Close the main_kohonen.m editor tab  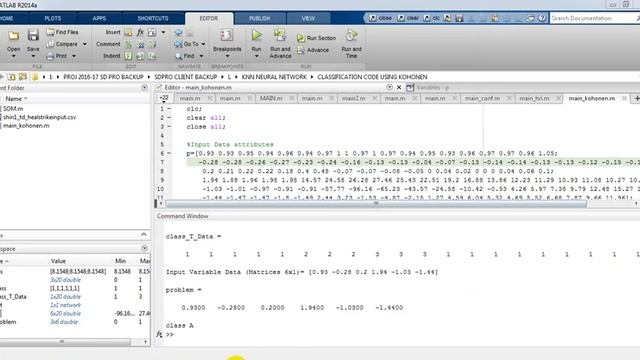click(624, 98)
